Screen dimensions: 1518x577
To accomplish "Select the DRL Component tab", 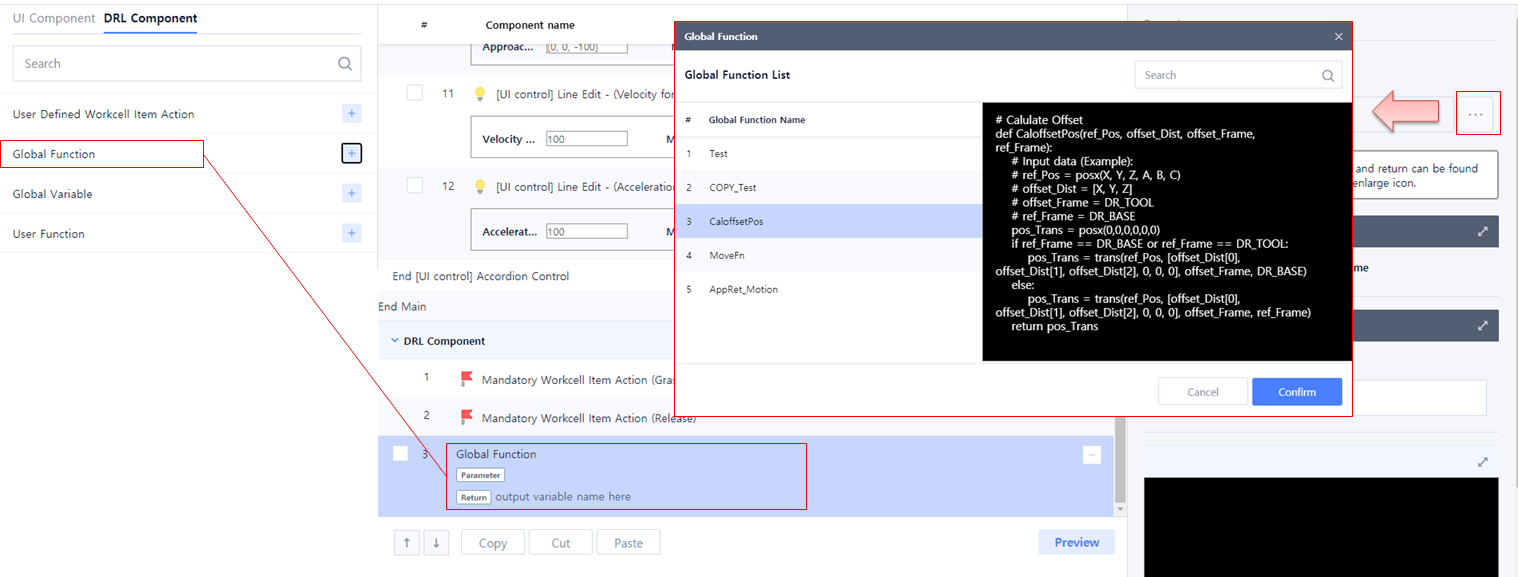I will (x=150, y=18).
